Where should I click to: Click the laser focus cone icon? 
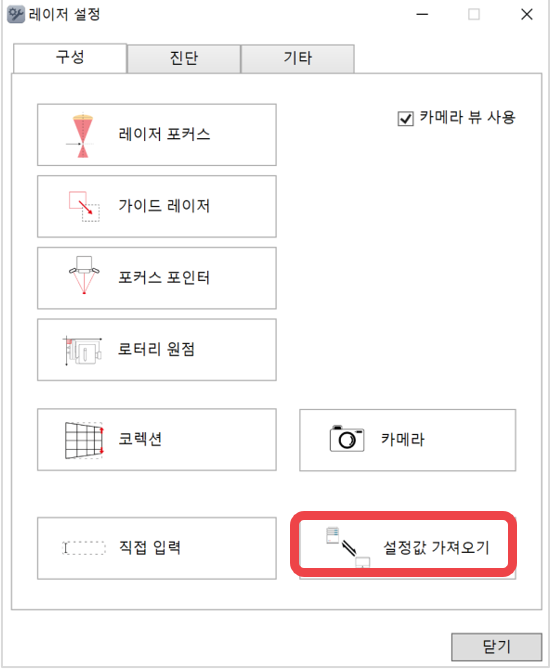tap(82, 136)
